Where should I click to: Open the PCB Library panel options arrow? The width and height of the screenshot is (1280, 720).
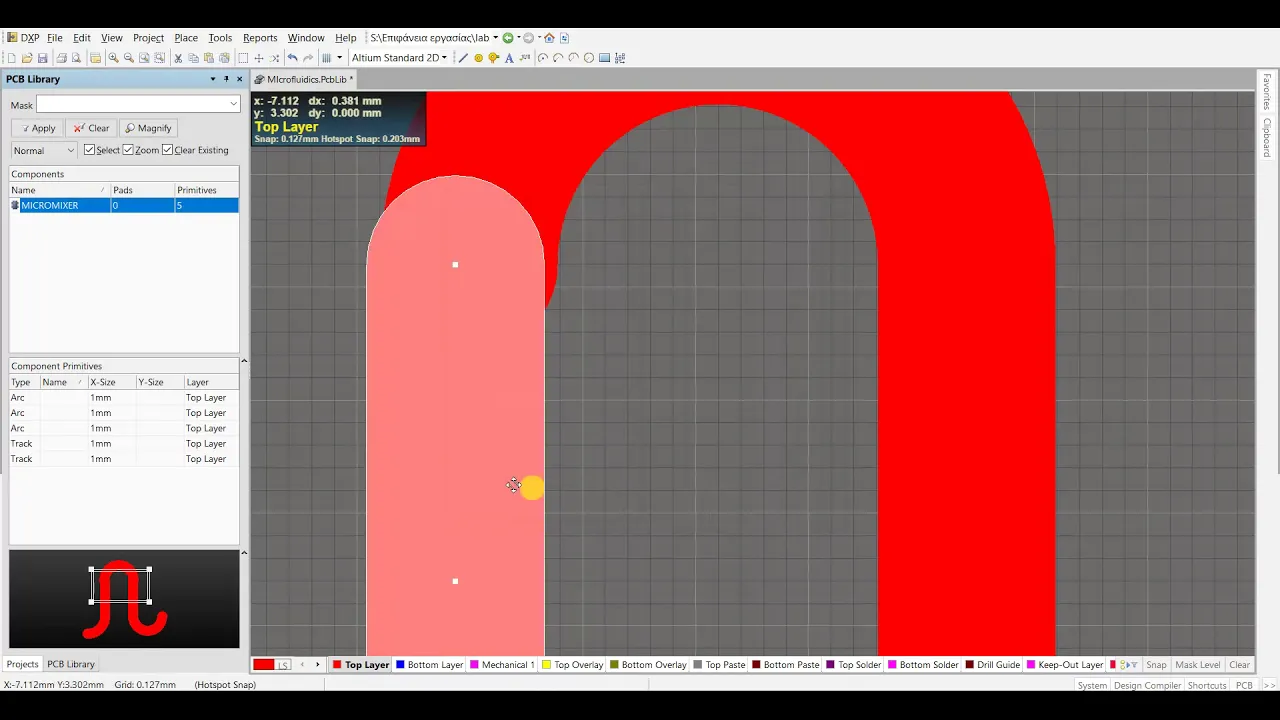point(212,79)
